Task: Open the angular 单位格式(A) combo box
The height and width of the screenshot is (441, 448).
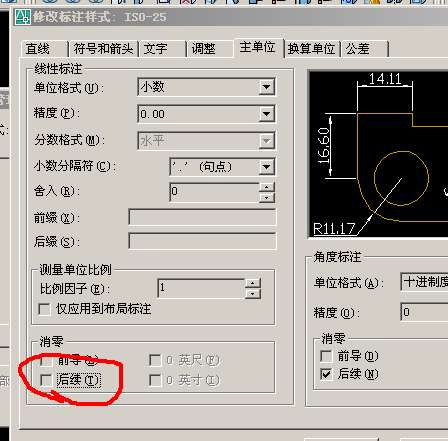Action: click(424, 282)
